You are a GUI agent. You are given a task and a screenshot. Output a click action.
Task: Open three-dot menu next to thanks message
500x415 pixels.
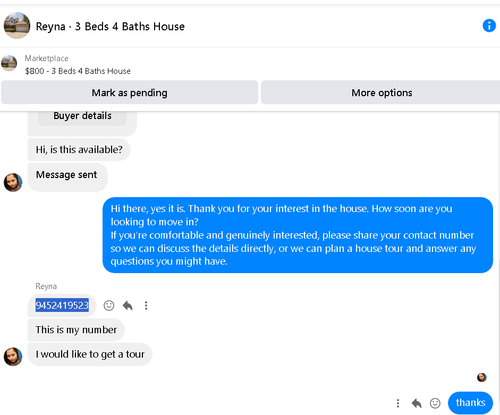tap(398, 403)
